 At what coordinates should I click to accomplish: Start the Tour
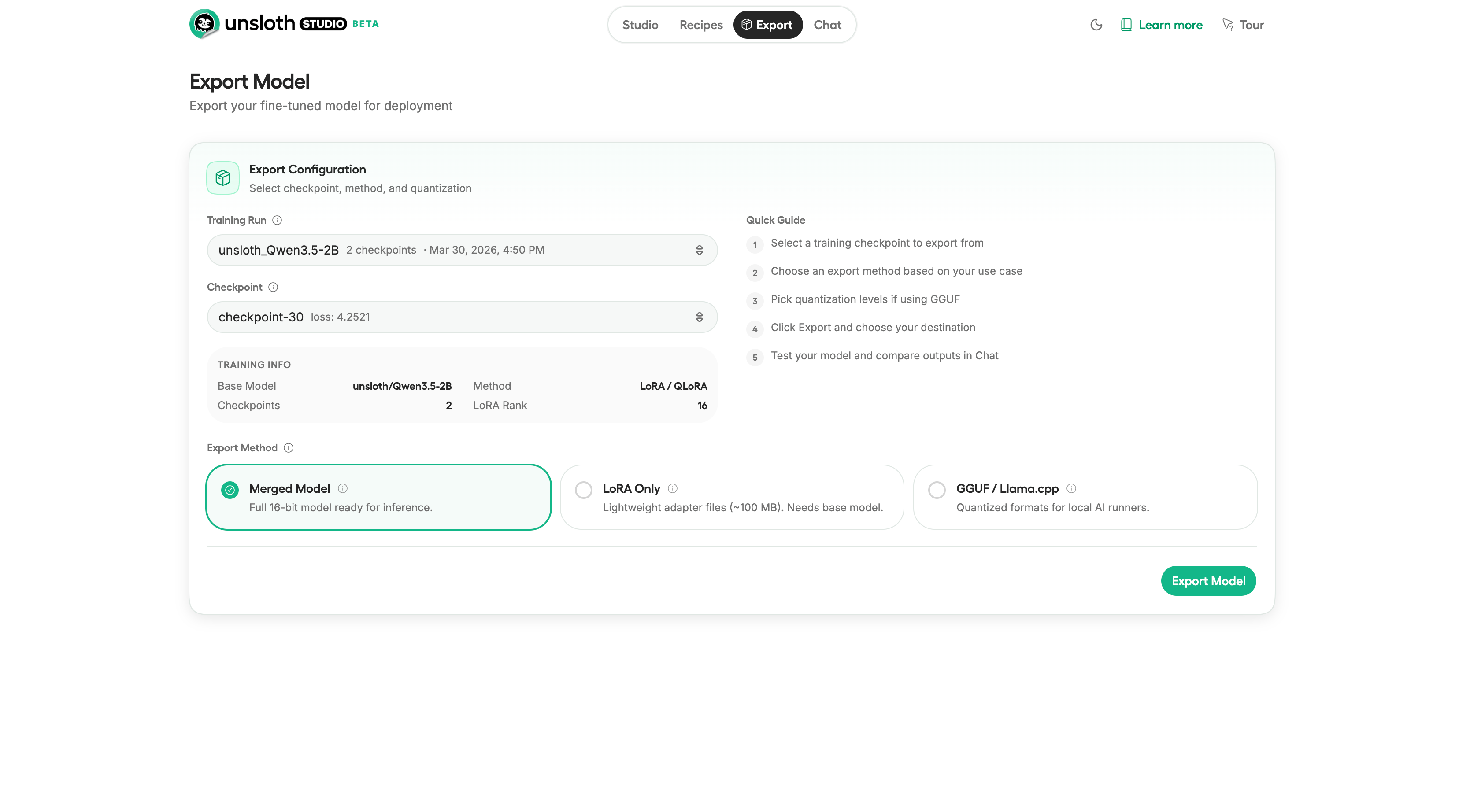(1243, 25)
